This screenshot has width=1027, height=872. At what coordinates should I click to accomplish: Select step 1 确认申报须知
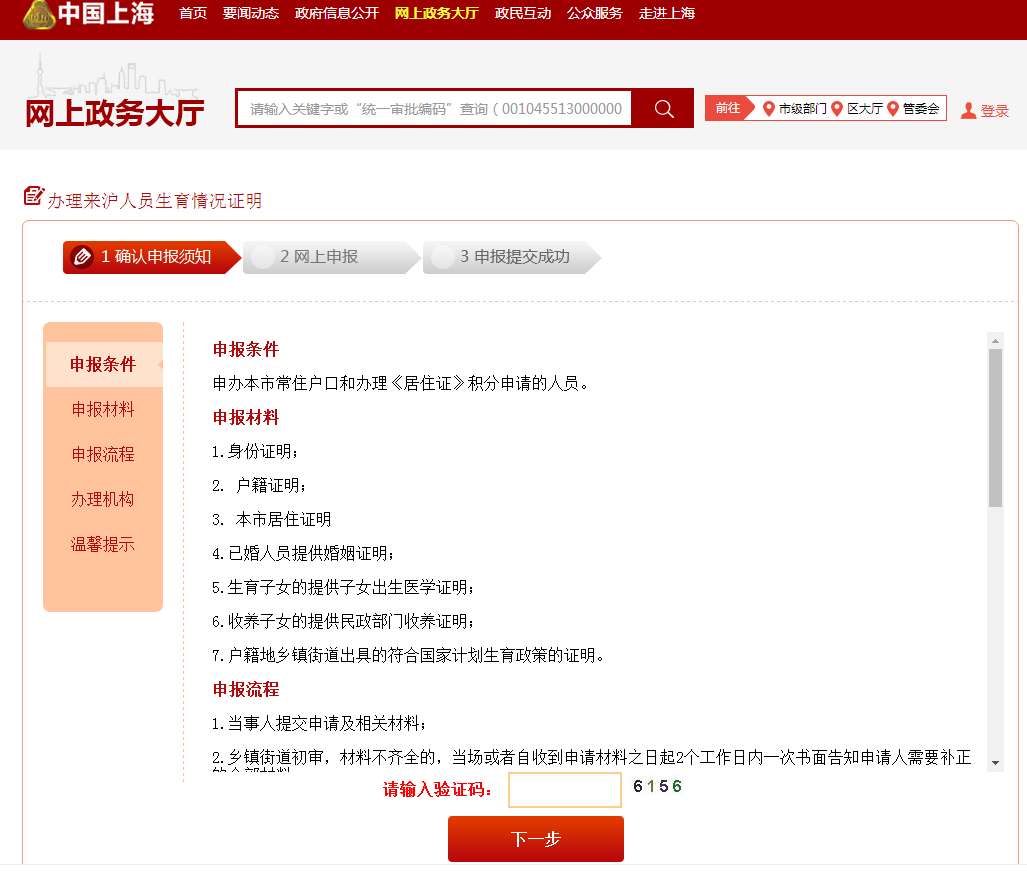coord(152,257)
